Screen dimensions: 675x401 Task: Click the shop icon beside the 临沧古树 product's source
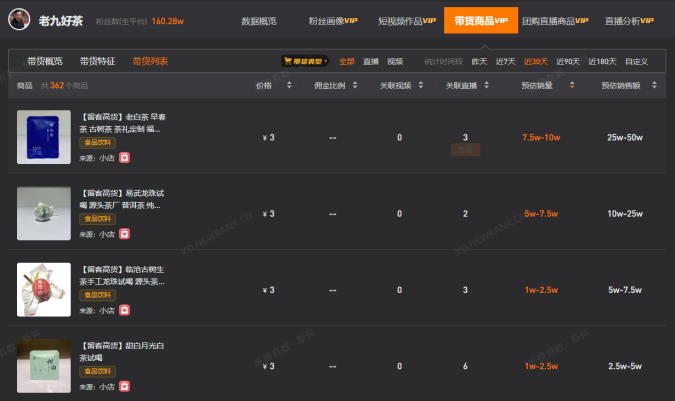click(x=124, y=310)
